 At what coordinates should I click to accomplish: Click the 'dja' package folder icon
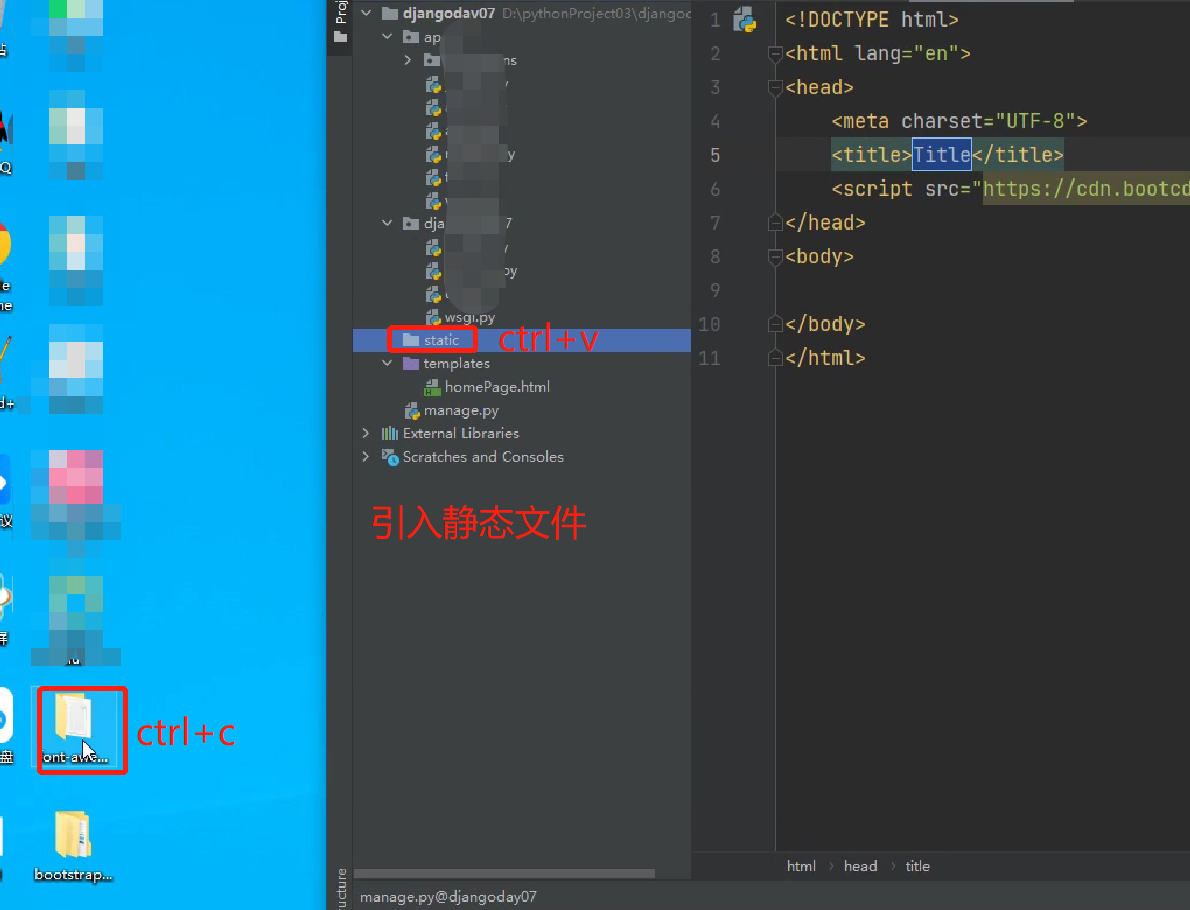pyautogui.click(x=411, y=223)
